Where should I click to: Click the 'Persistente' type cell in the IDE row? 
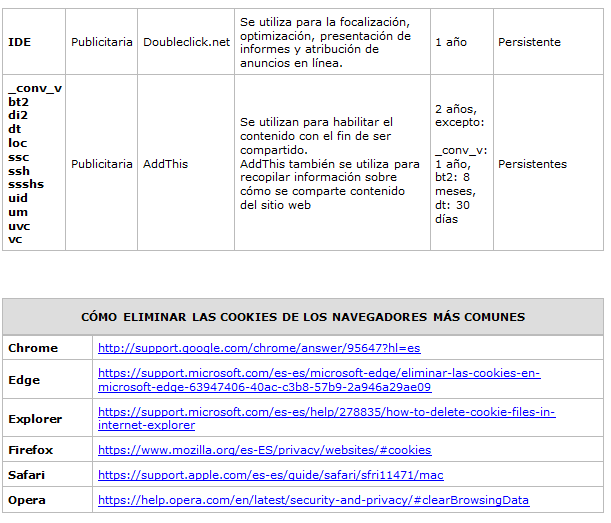point(529,42)
